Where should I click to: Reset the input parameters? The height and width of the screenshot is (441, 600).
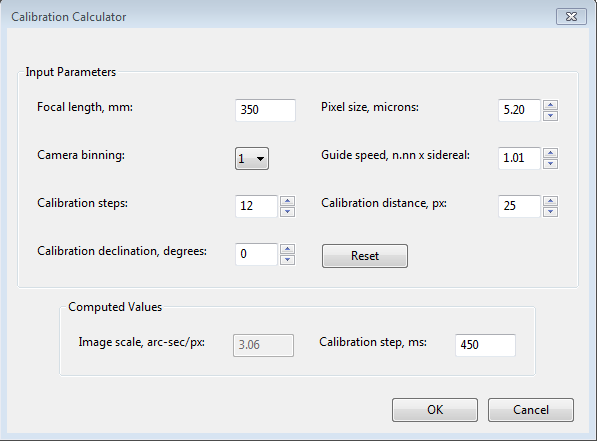point(365,256)
